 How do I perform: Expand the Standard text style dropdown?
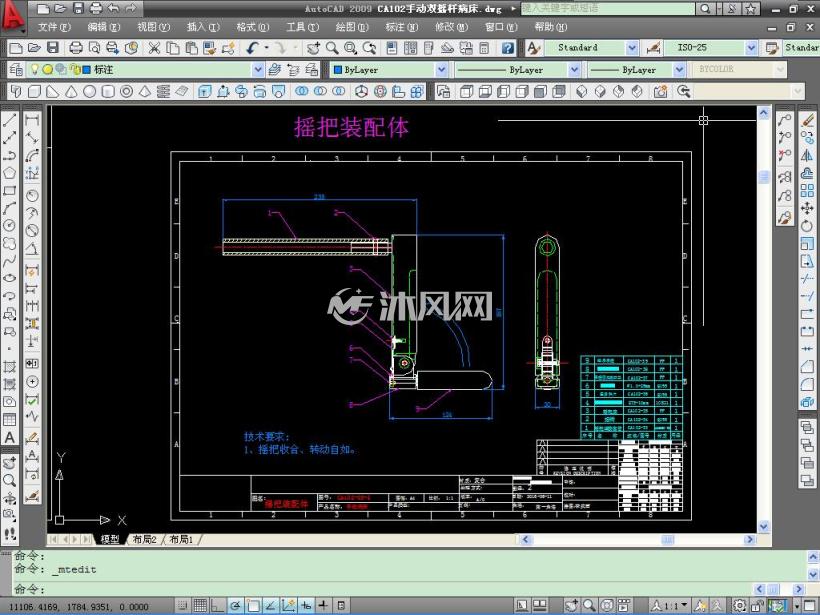632,48
